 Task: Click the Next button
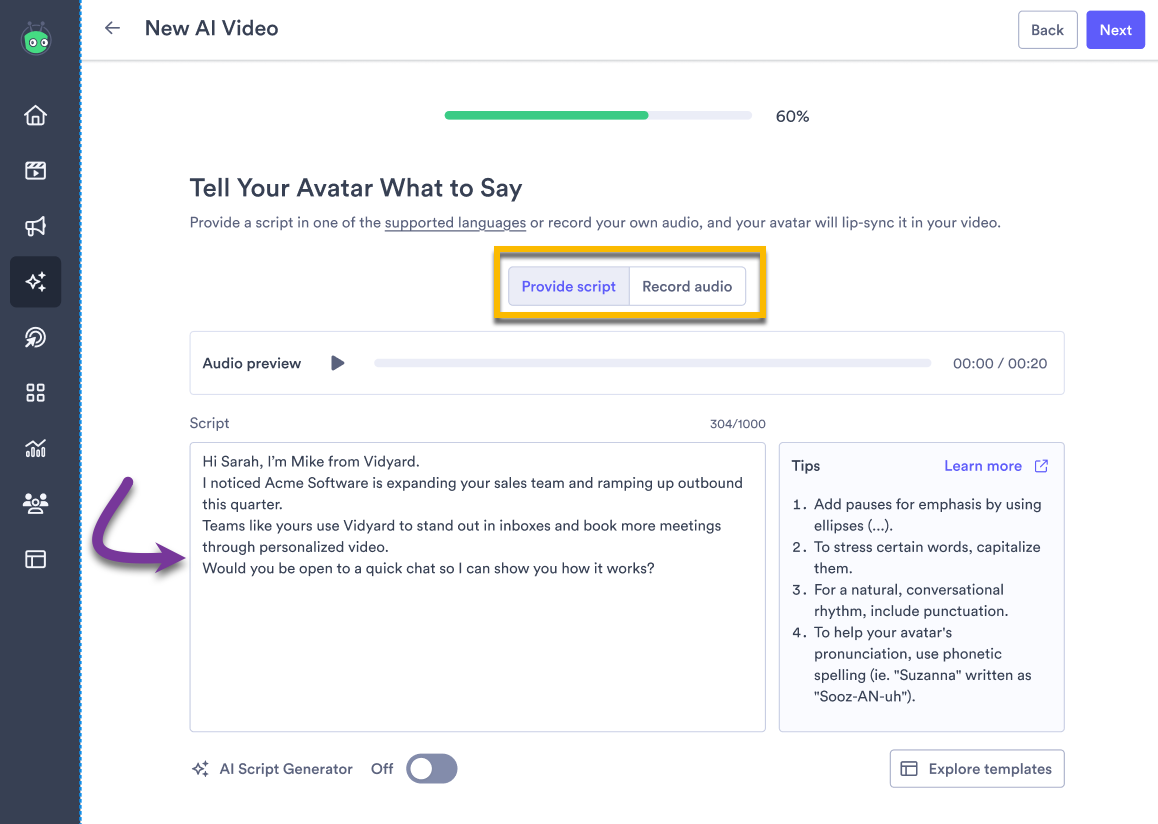(1115, 29)
